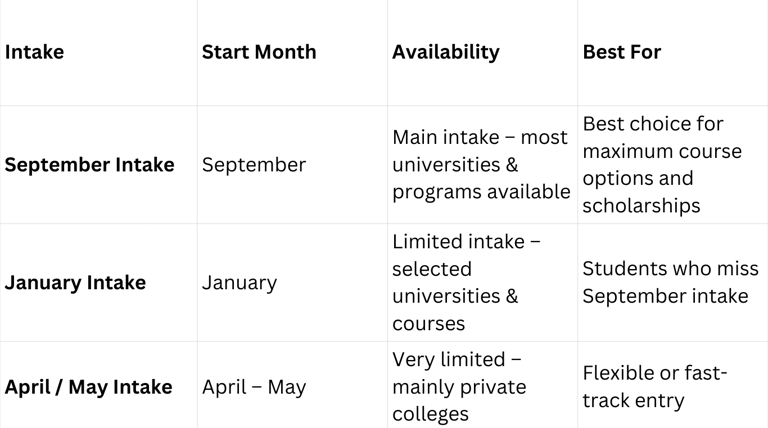The height and width of the screenshot is (428, 768).
Task: Click the text selected universities & courses
Action: (455, 296)
